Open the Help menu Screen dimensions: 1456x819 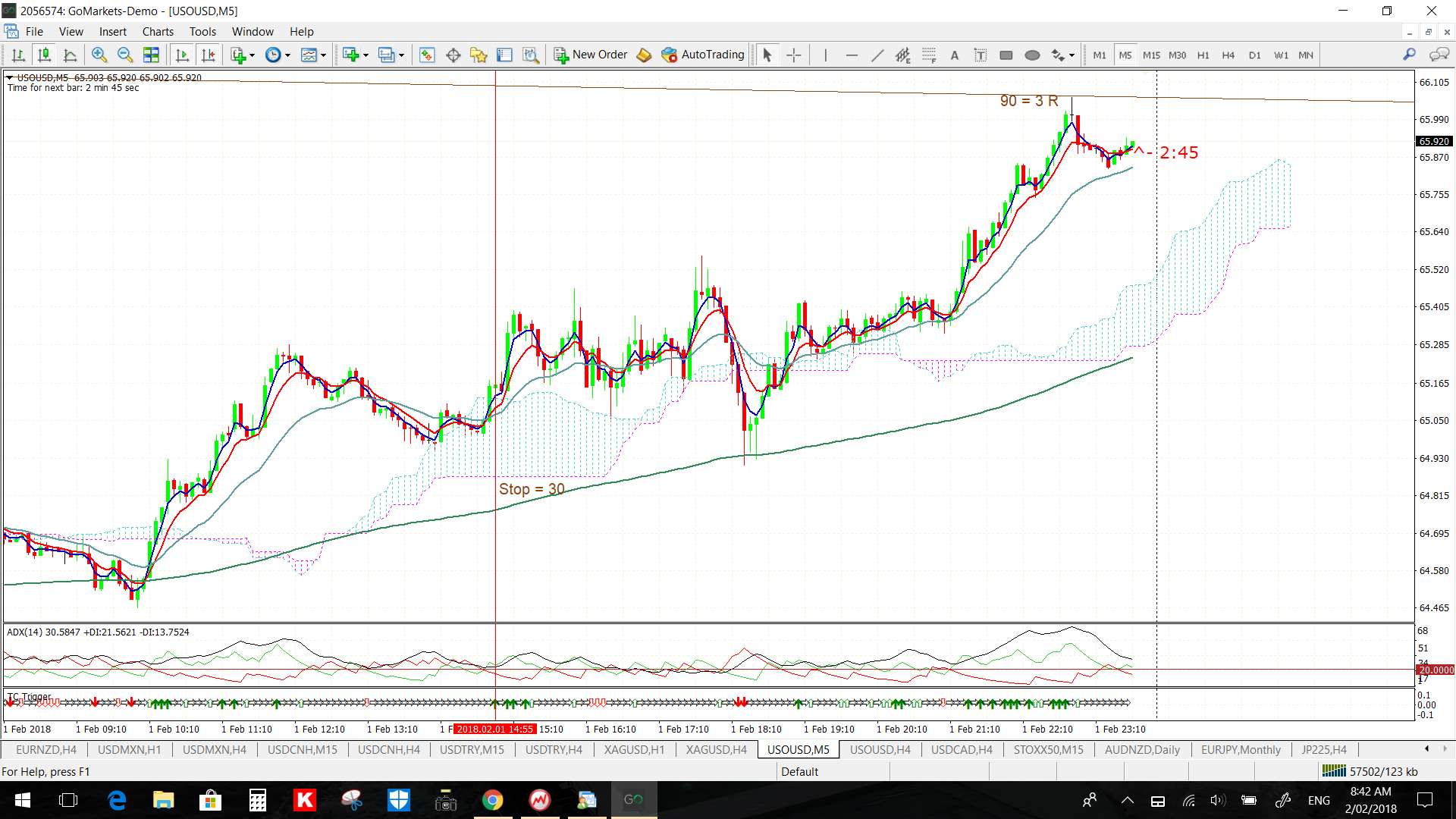coord(301,31)
